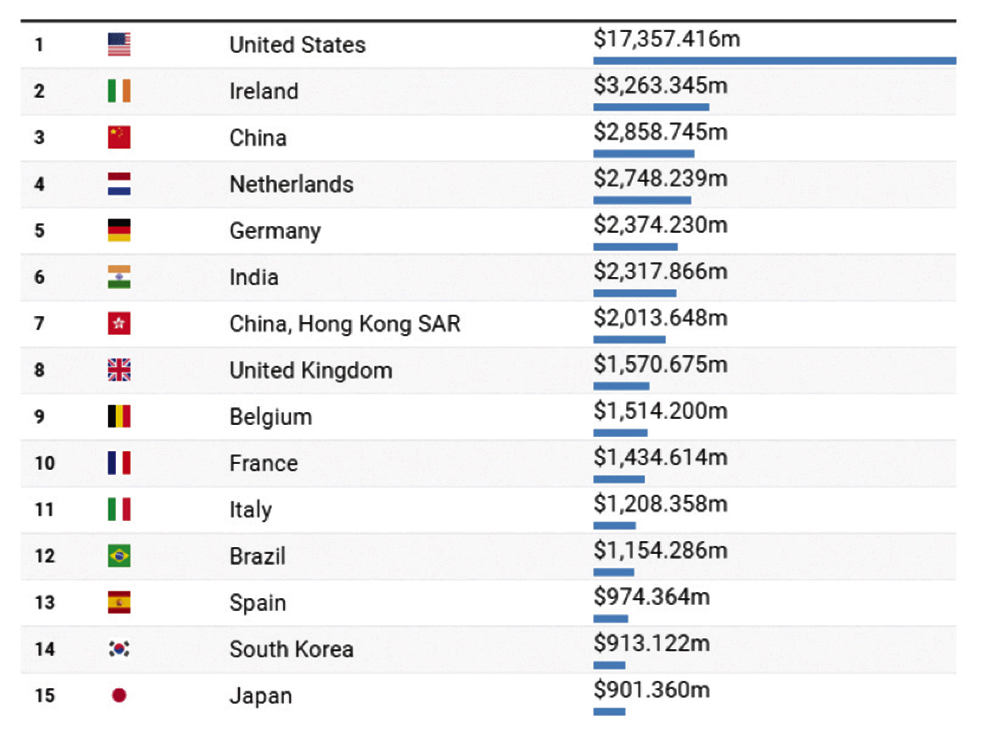1000x747 pixels.
Task: Click the Germany flag icon
Action: pos(119,231)
